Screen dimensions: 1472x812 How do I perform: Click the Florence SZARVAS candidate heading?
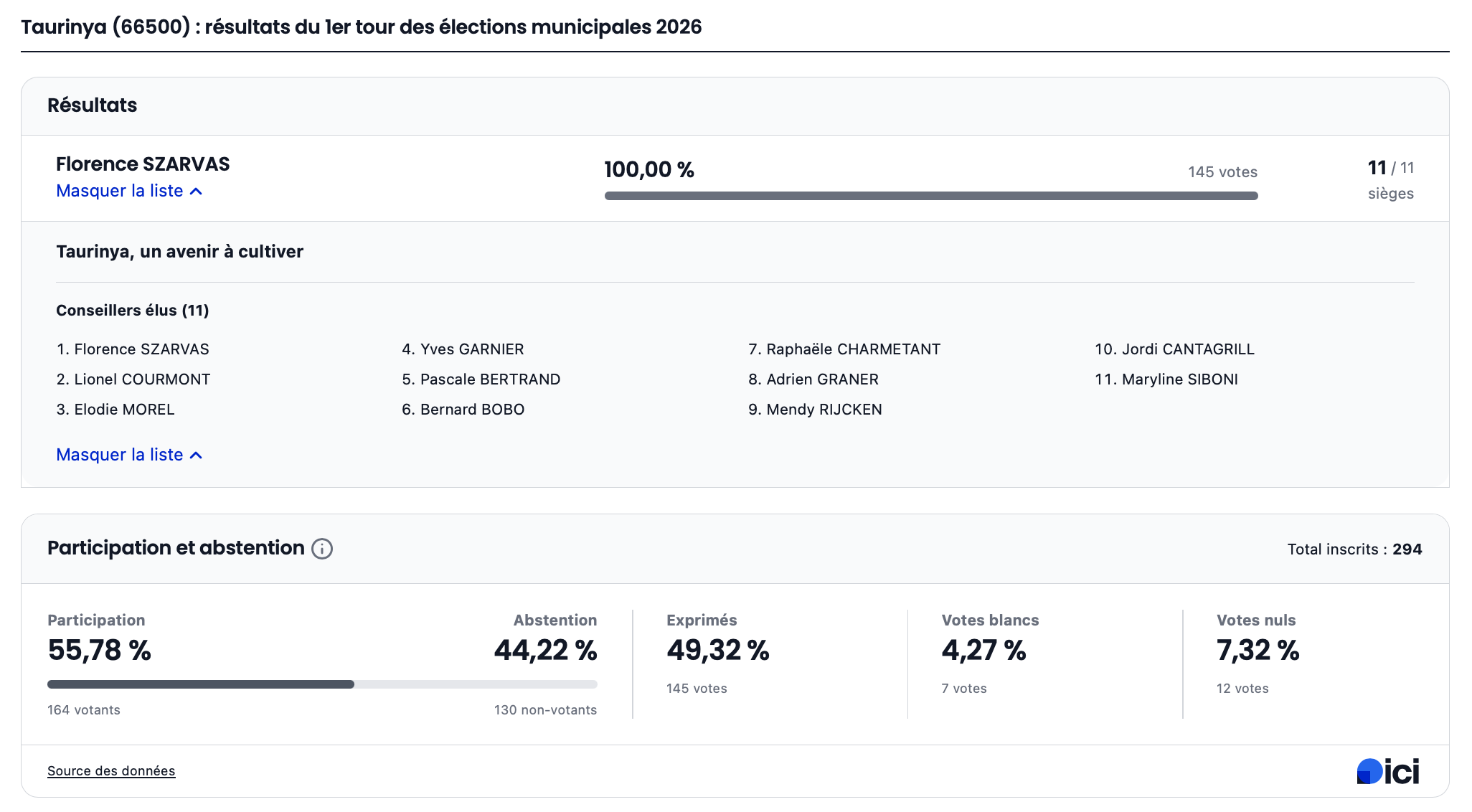pyautogui.click(x=143, y=164)
